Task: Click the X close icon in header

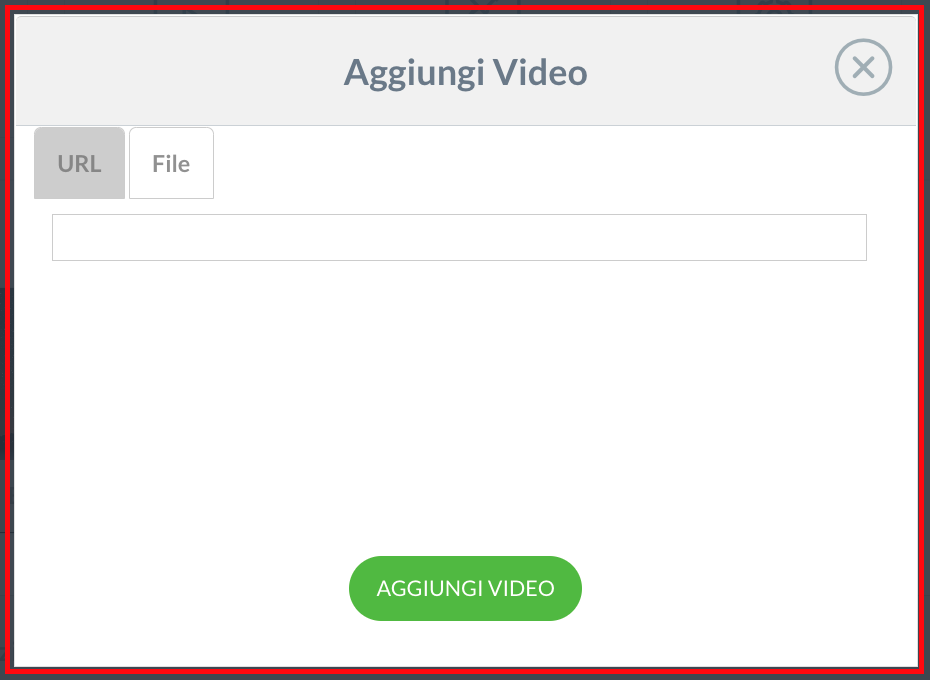Action: (863, 67)
